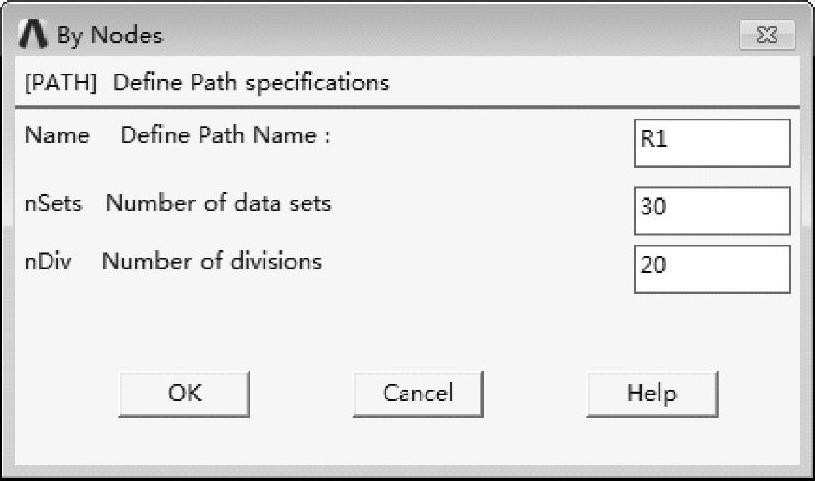Click into the Number of divisions field
This screenshot has width=815, height=481.
click(711, 268)
